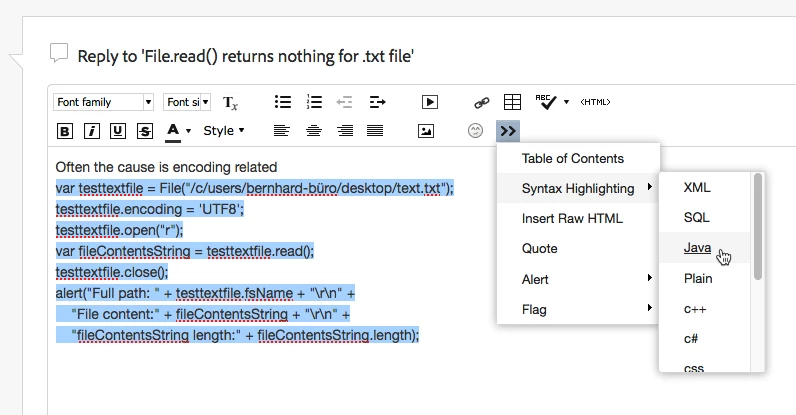Open Syntax Highlighting submenu
Screen dimensions: 796x415
[x=578, y=188]
